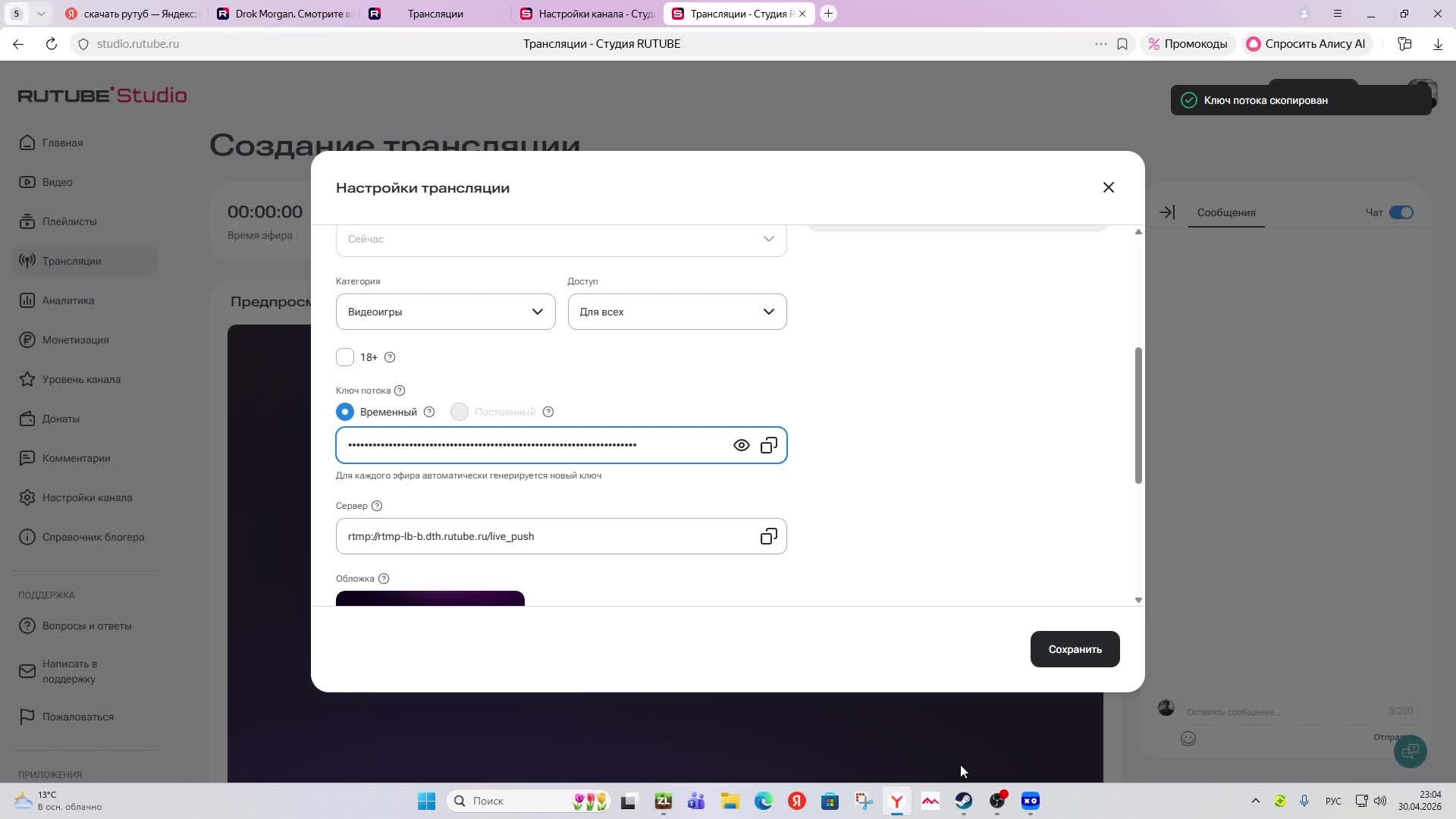Click help icon next to Сервер

(x=377, y=506)
